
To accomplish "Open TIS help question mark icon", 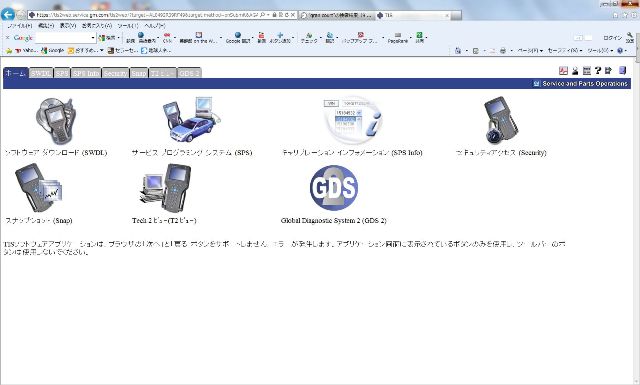I will (x=598, y=71).
